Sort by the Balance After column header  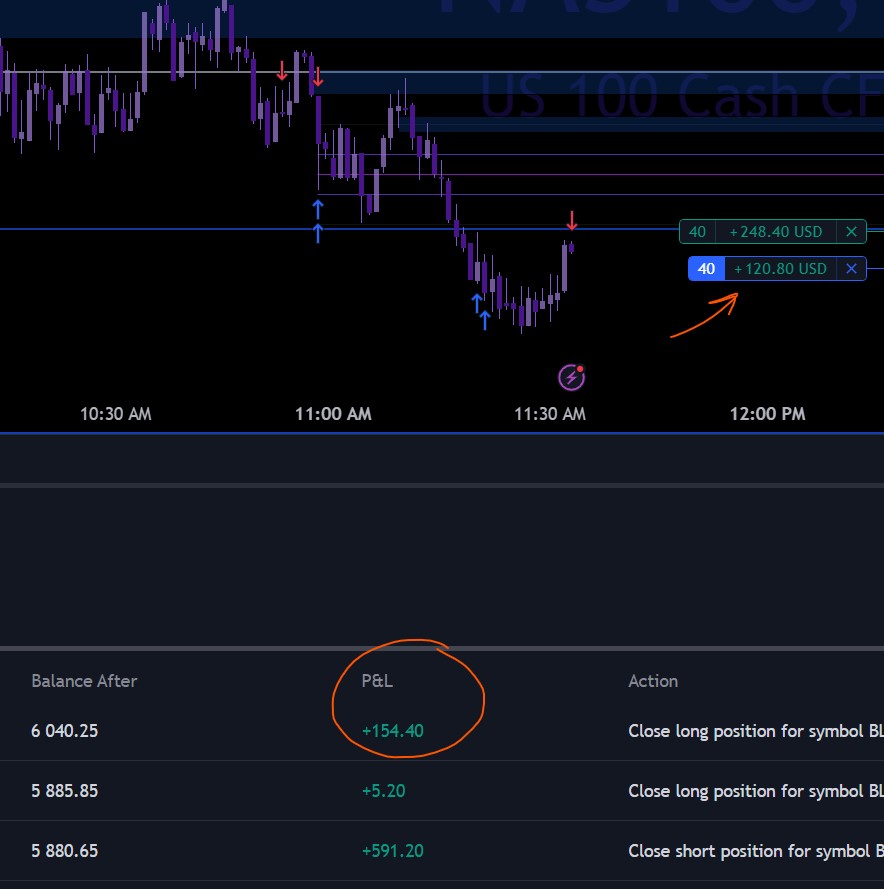pos(84,681)
